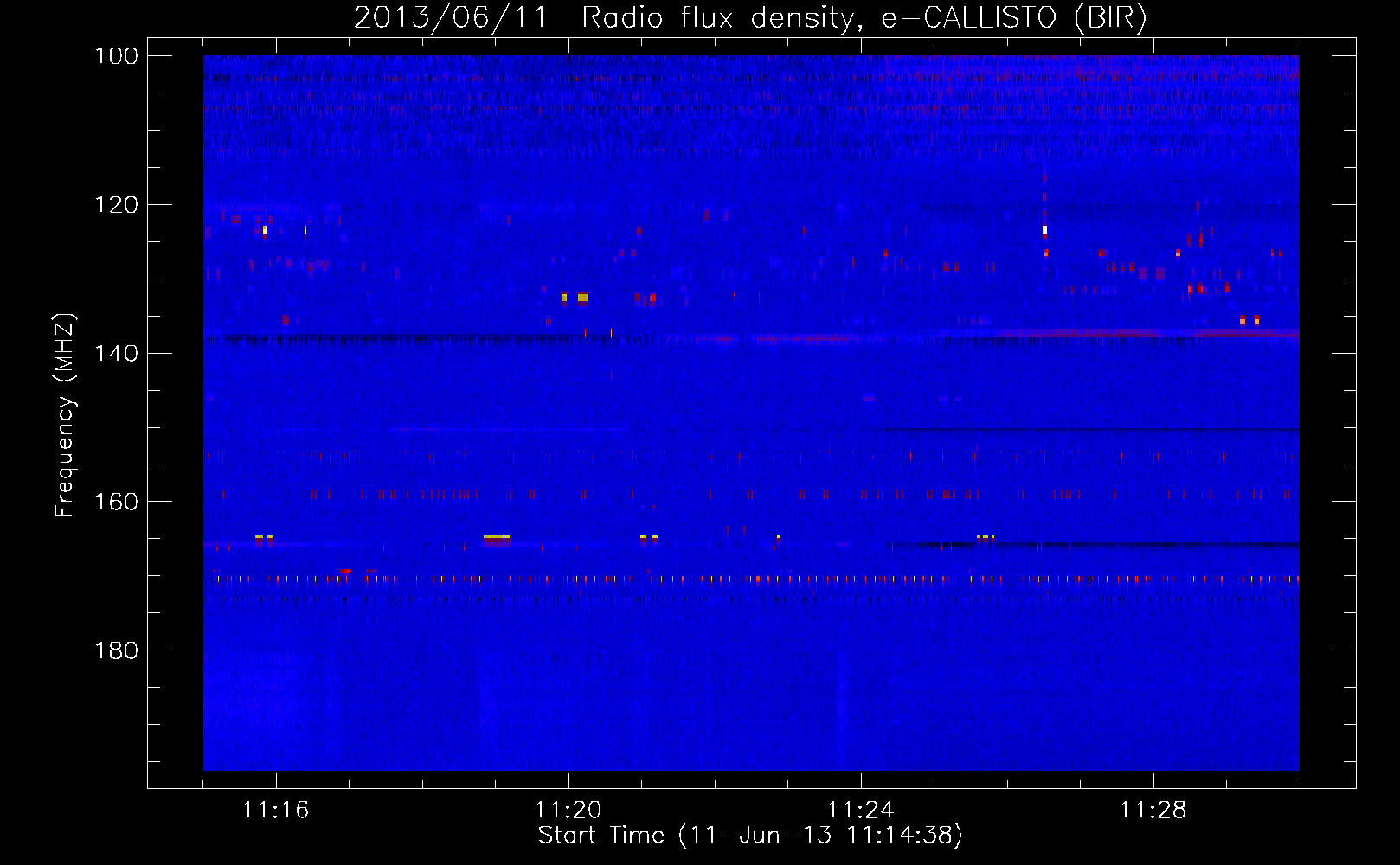This screenshot has height=865, width=1400.
Task: Click the plot title 'Radio flux density, e-CALLISTO (BIR)'
Action: [x=864, y=18]
